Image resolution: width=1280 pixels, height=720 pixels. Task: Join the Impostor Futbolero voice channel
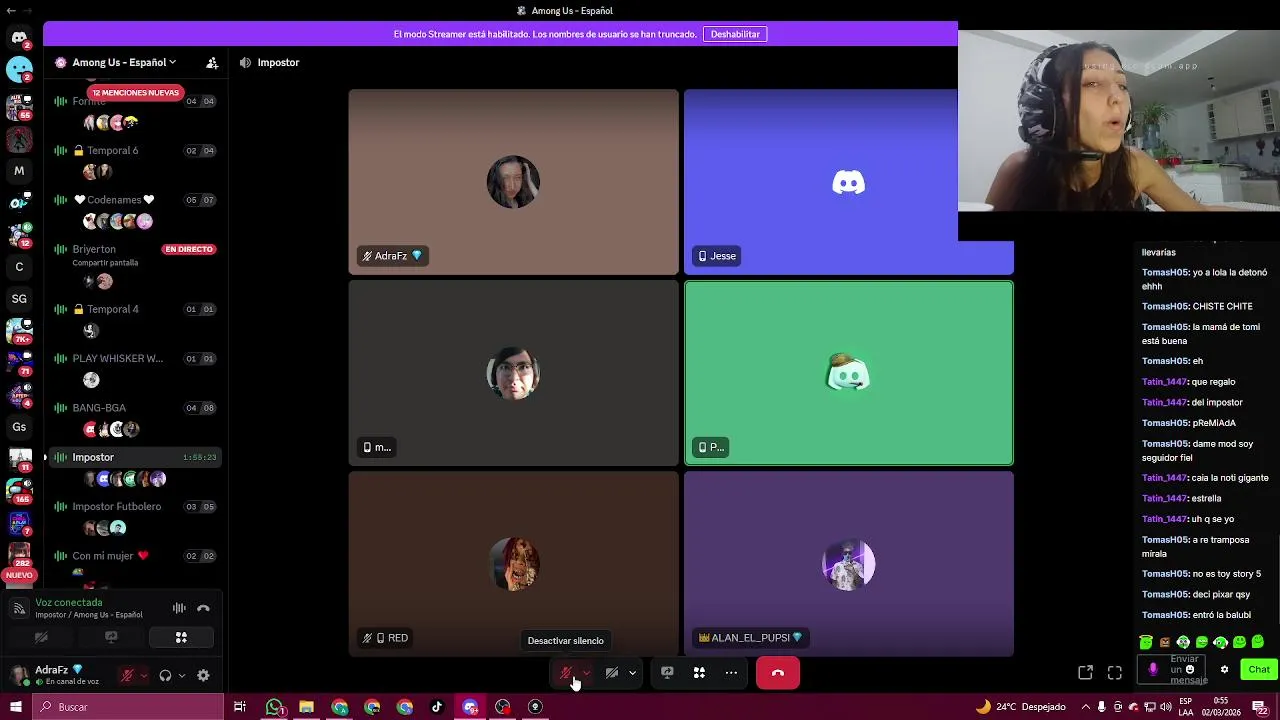point(135,506)
